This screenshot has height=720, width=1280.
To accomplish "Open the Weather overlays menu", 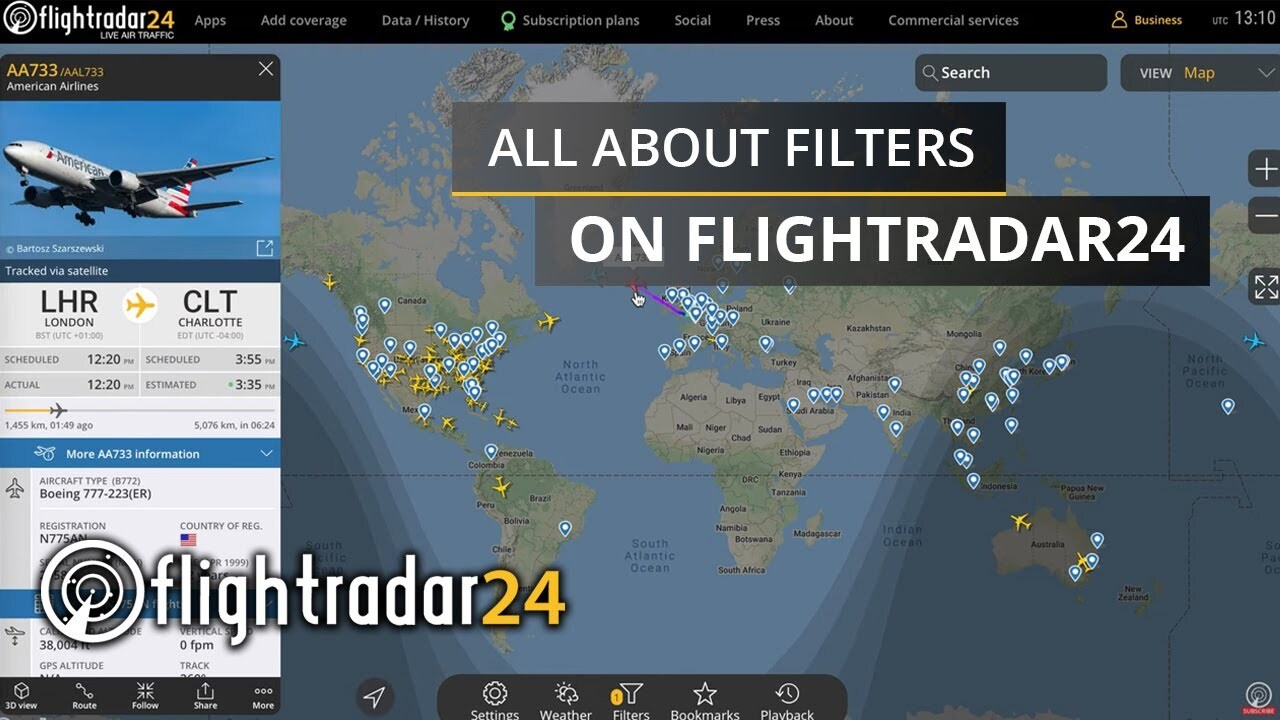I will coord(566,697).
